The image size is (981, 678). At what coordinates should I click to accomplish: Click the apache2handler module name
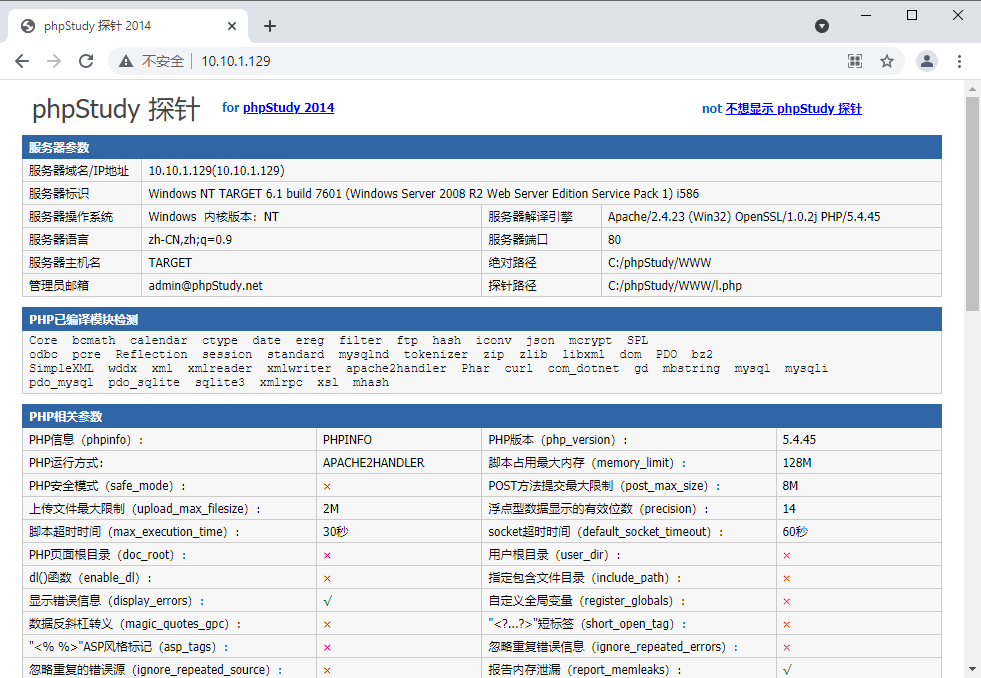pos(396,368)
